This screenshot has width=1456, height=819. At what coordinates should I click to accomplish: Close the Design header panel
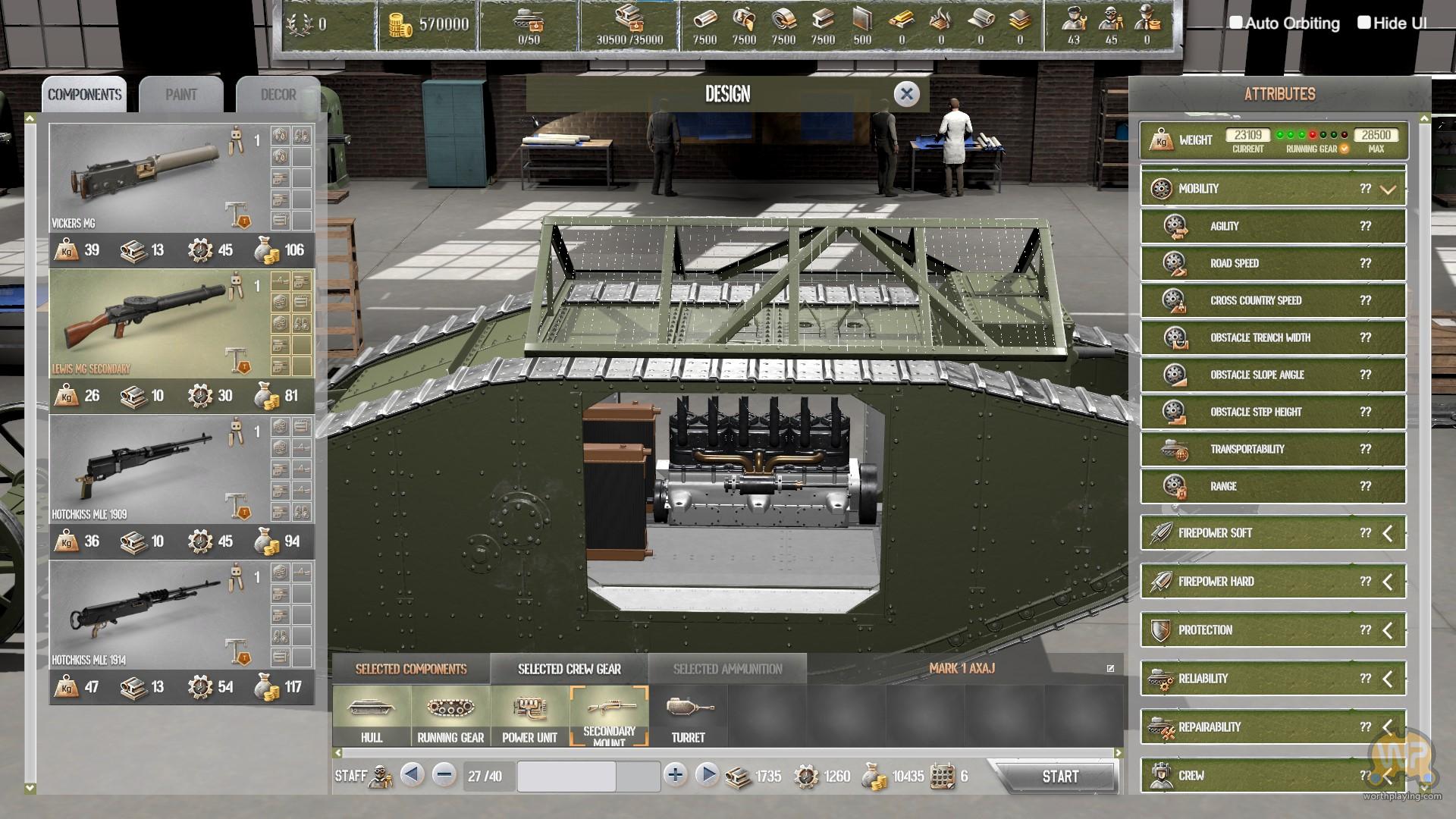906,94
